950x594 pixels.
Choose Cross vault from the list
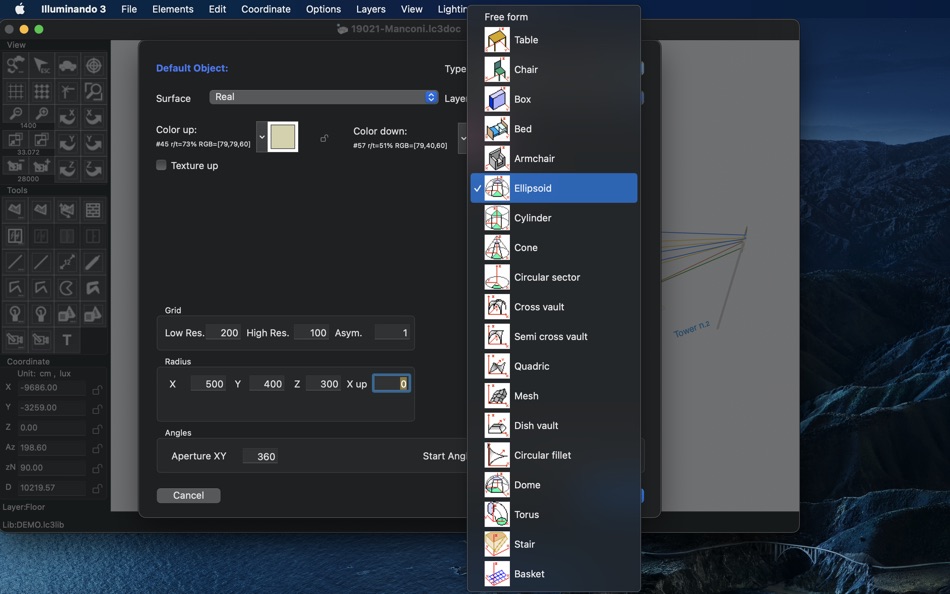(554, 307)
